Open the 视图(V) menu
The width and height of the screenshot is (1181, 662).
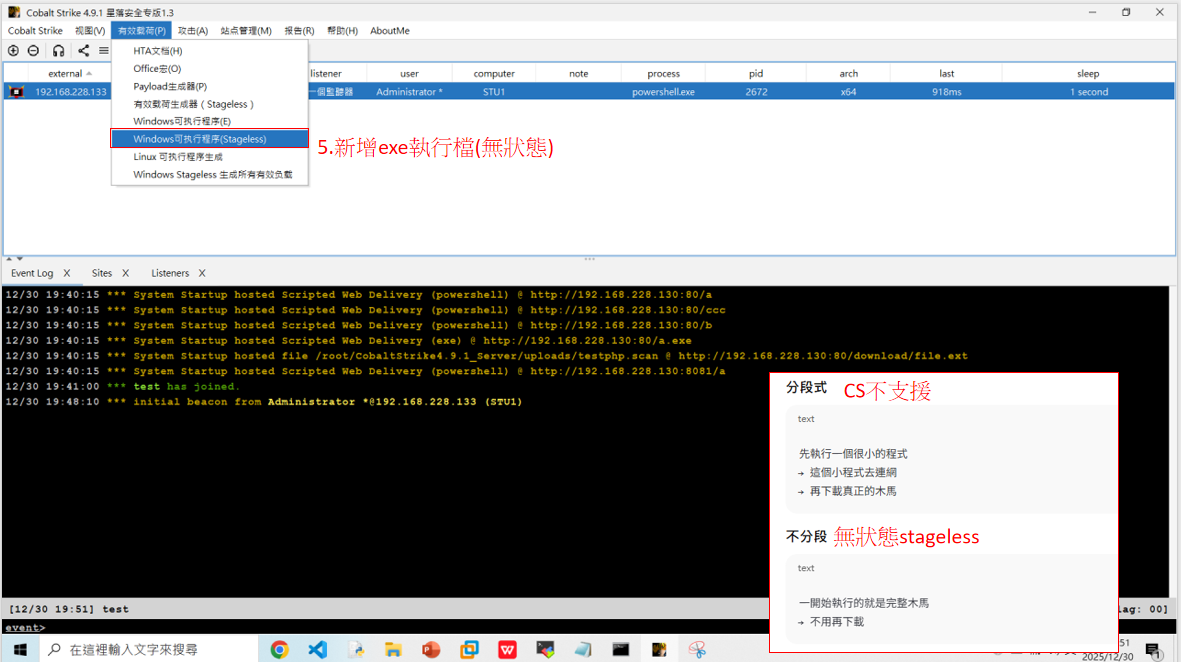coord(90,31)
